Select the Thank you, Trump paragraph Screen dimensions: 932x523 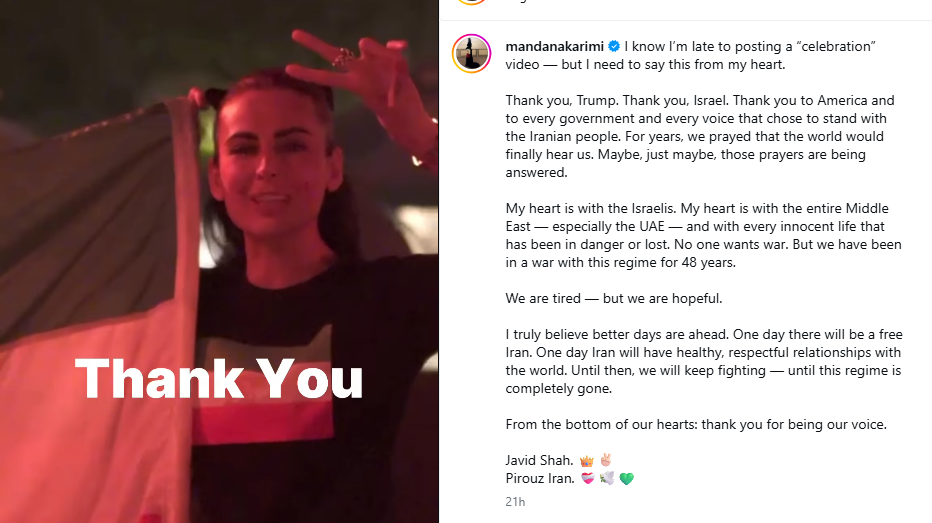700,136
